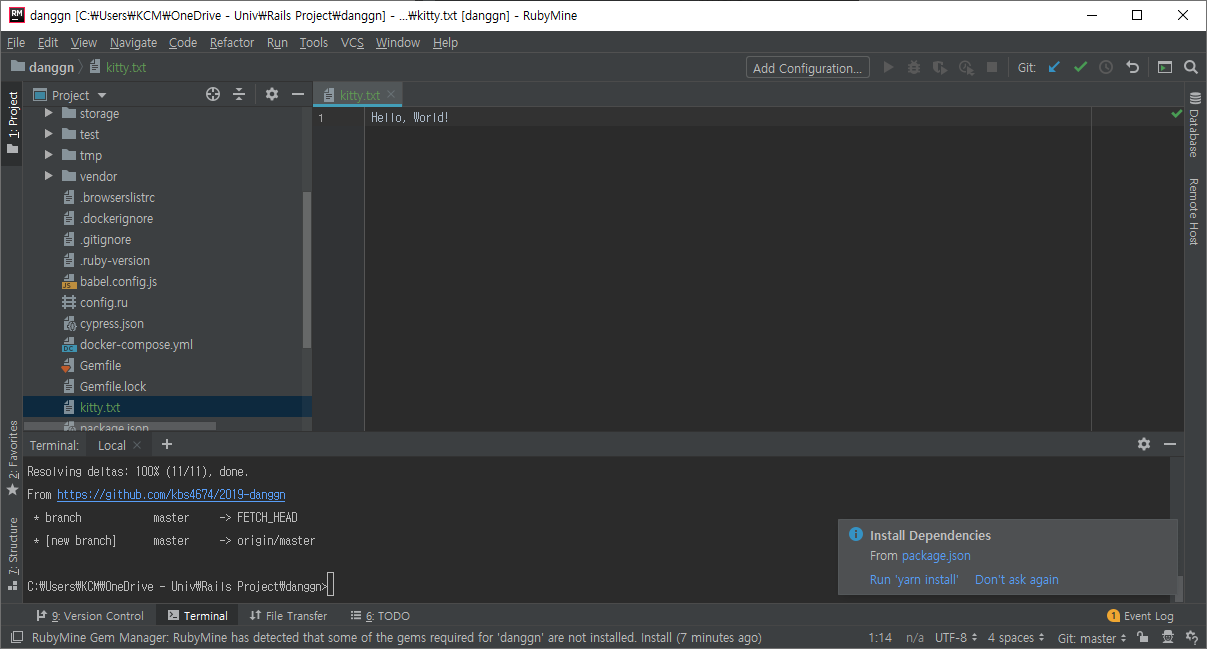1207x649 pixels.
Task: Open the 9: Version Control tool window
Action: pos(90,616)
